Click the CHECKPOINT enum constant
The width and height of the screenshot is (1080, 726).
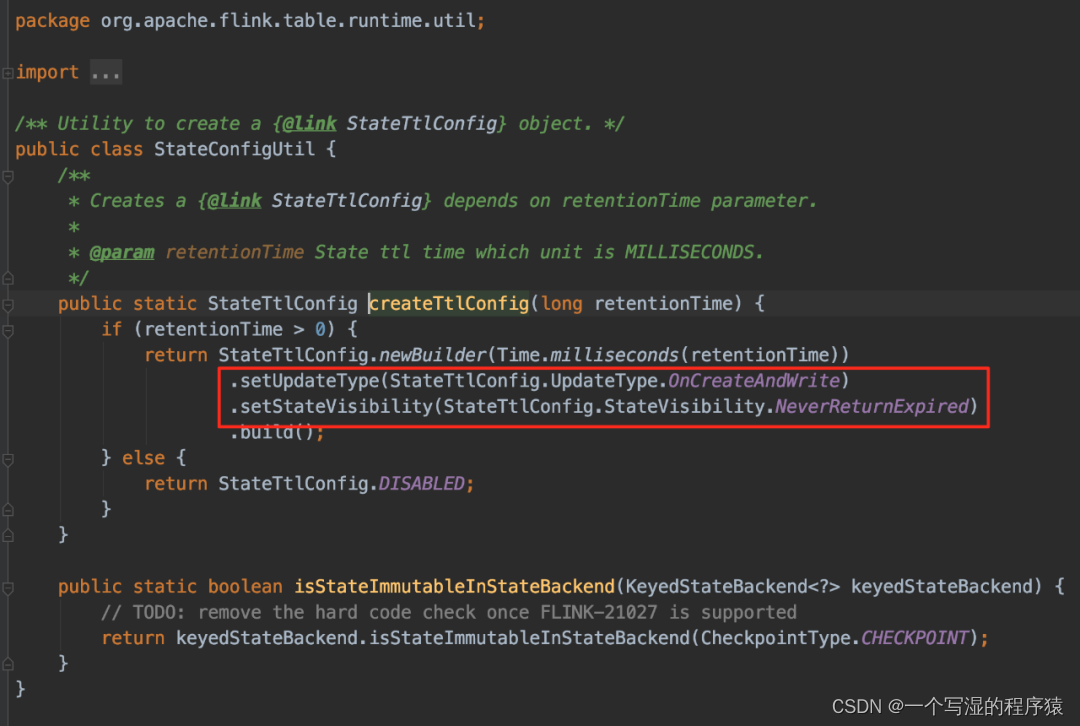pos(915,638)
